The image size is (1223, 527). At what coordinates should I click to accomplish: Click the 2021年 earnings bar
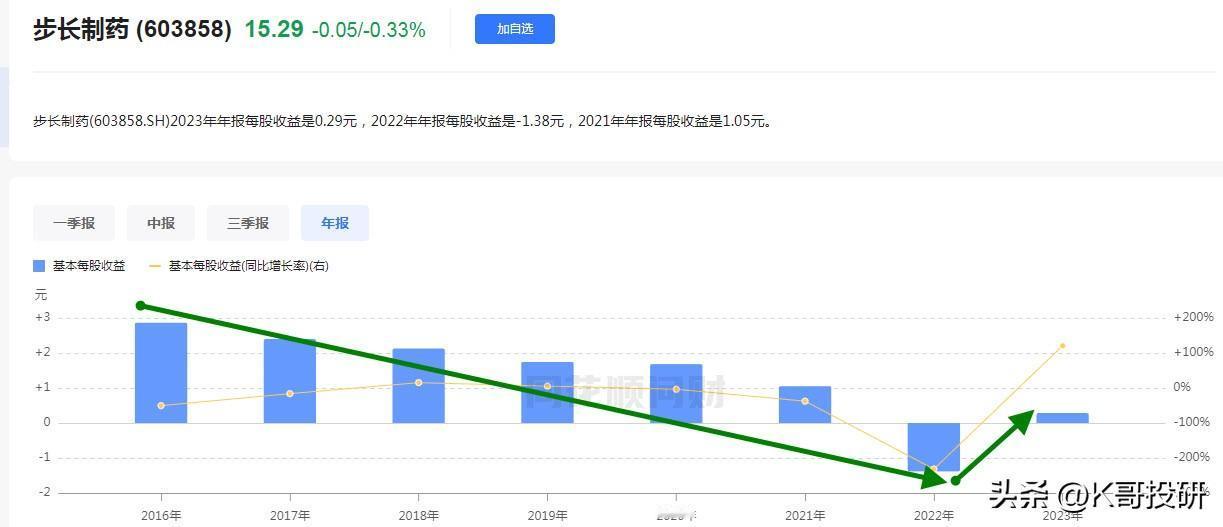tap(805, 404)
